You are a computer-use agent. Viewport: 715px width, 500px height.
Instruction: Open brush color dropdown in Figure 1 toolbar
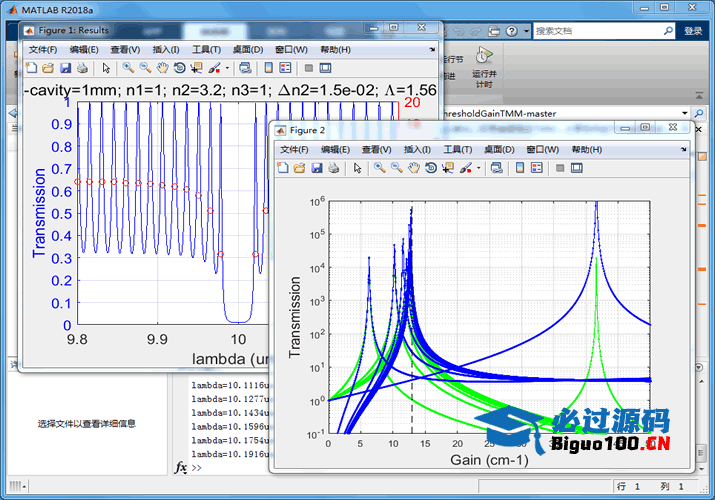pos(227,68)
